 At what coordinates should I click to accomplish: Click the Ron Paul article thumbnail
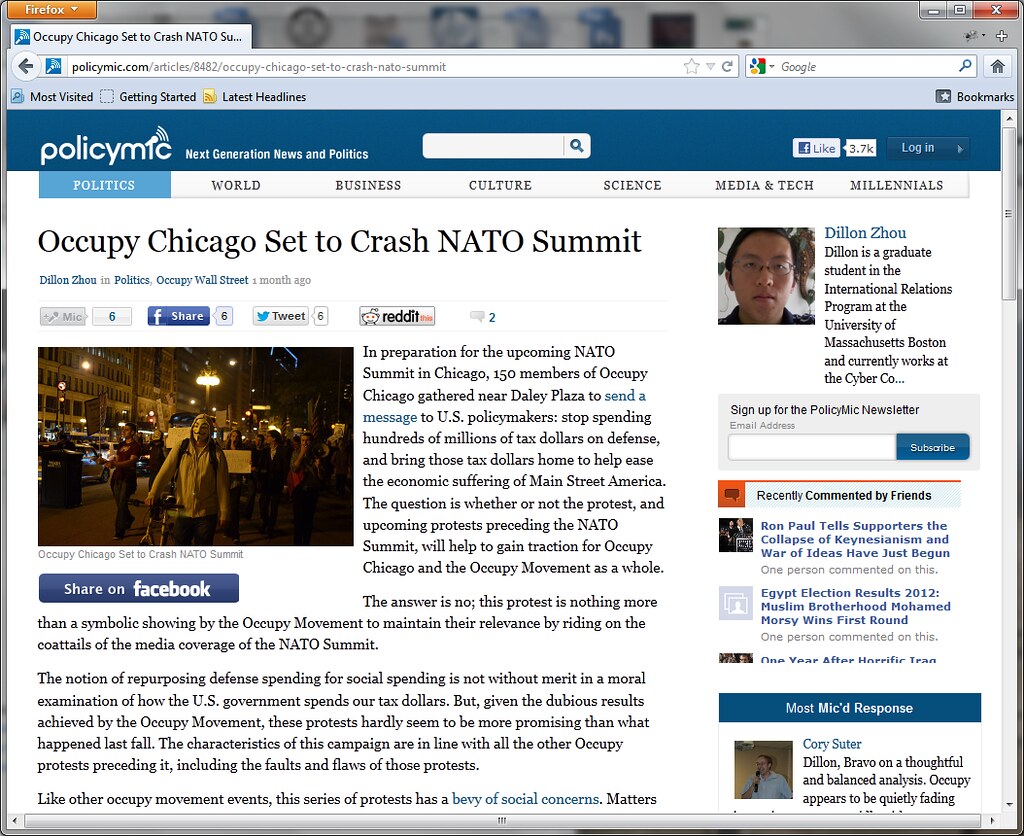pos(736,535)
